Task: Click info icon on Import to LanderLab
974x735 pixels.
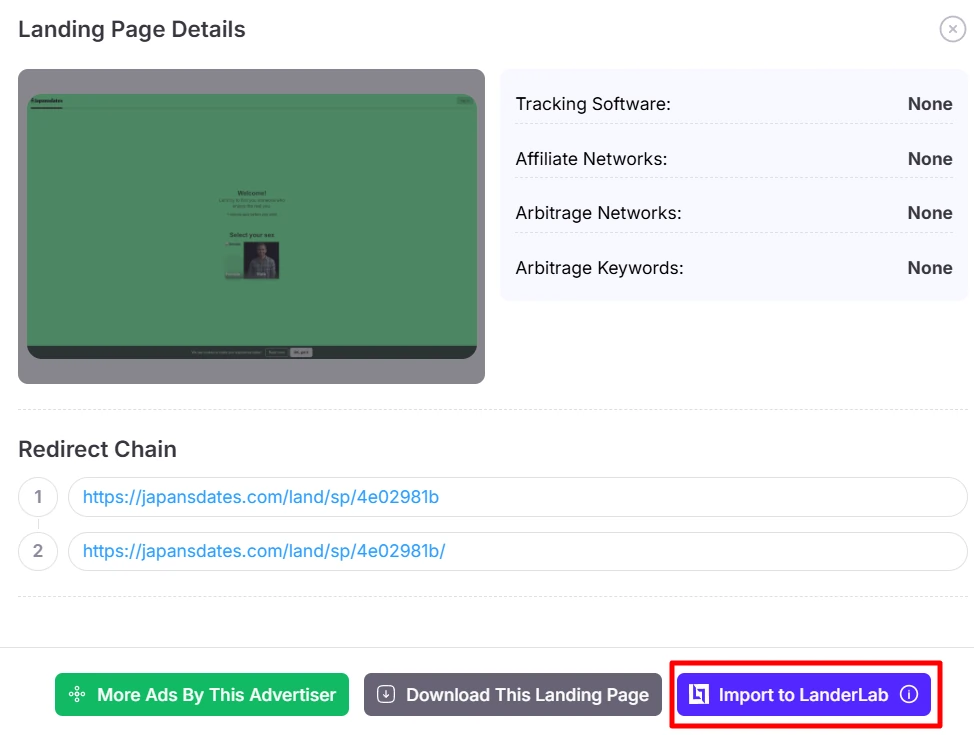Action: [909, 694]
